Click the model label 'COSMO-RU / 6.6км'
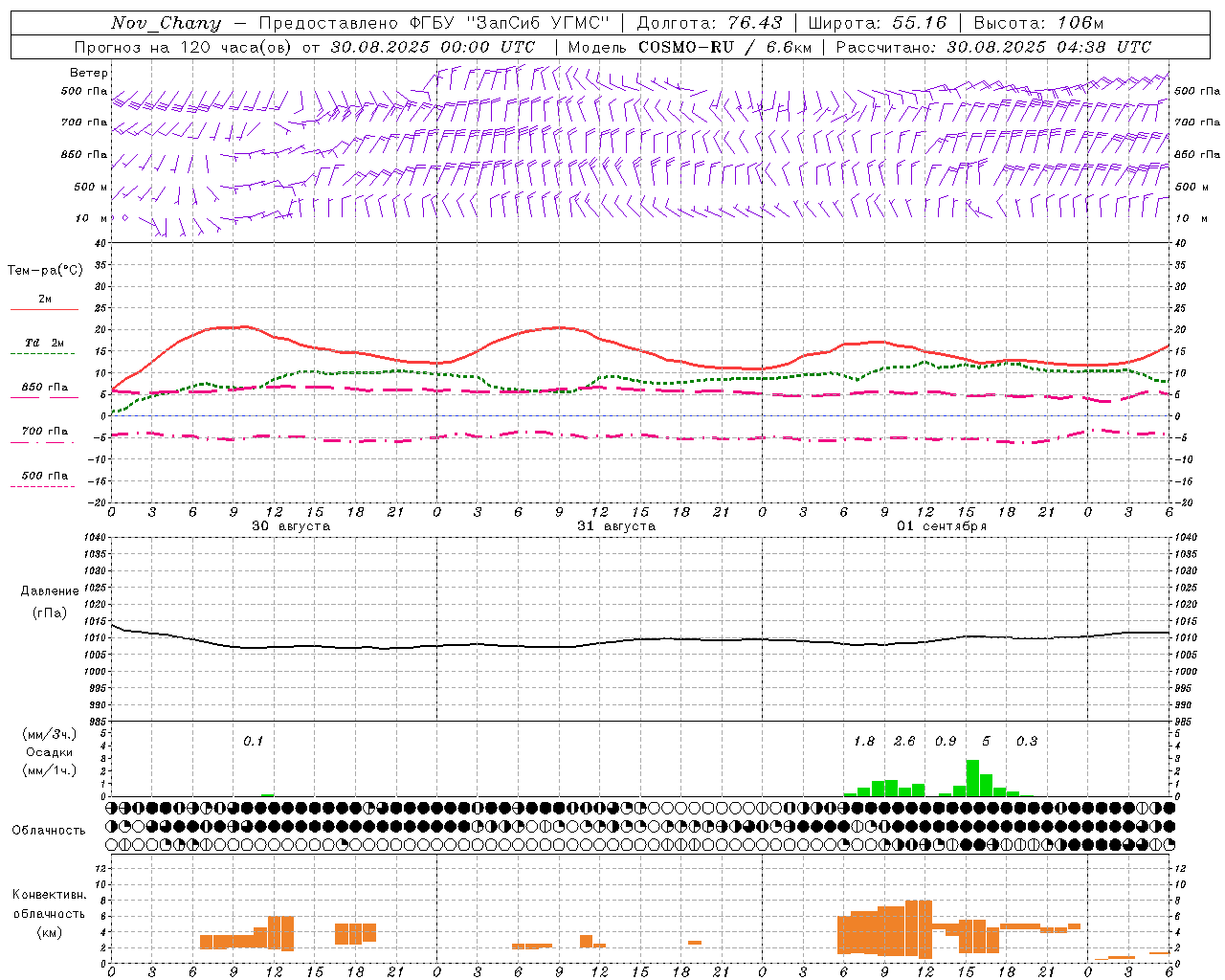This screenshot has width=1225, height=980. (x=724, y=47)
